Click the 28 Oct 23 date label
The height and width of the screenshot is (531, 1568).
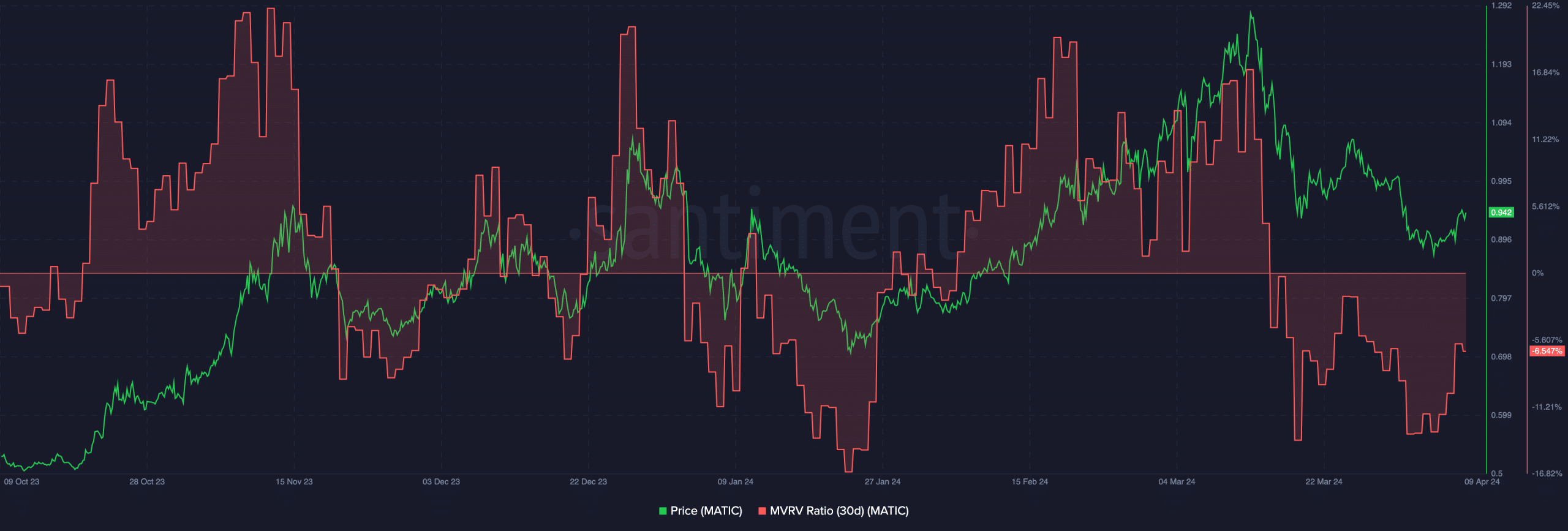[x=147, y=481]
